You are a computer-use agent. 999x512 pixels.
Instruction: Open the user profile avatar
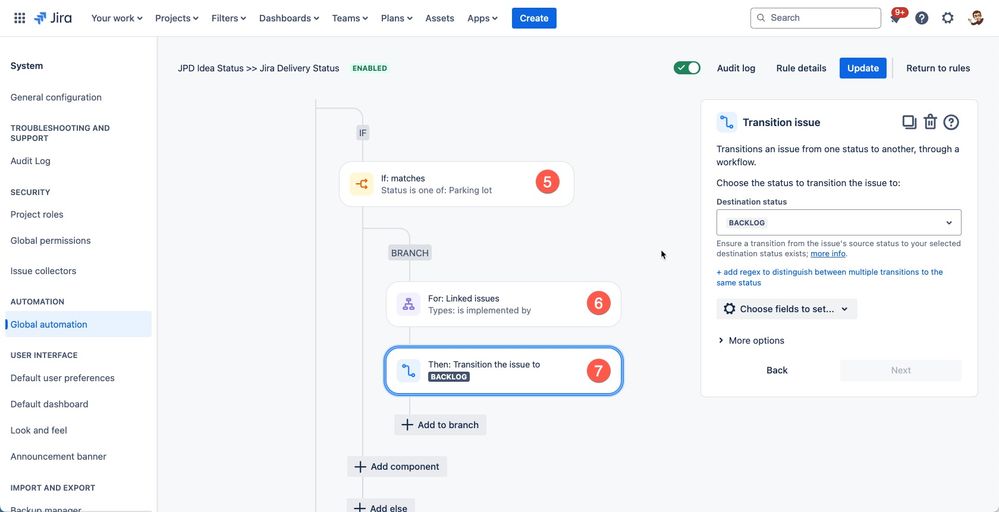(x=975, y=18)
